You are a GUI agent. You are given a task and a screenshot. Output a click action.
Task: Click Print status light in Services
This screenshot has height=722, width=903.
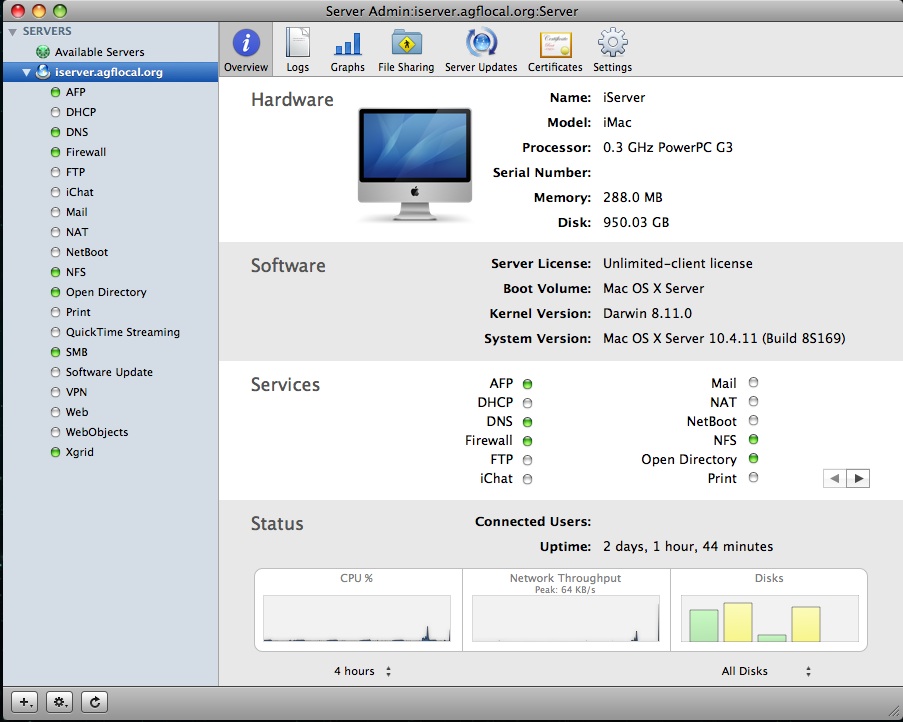click(x=753, y=477)
